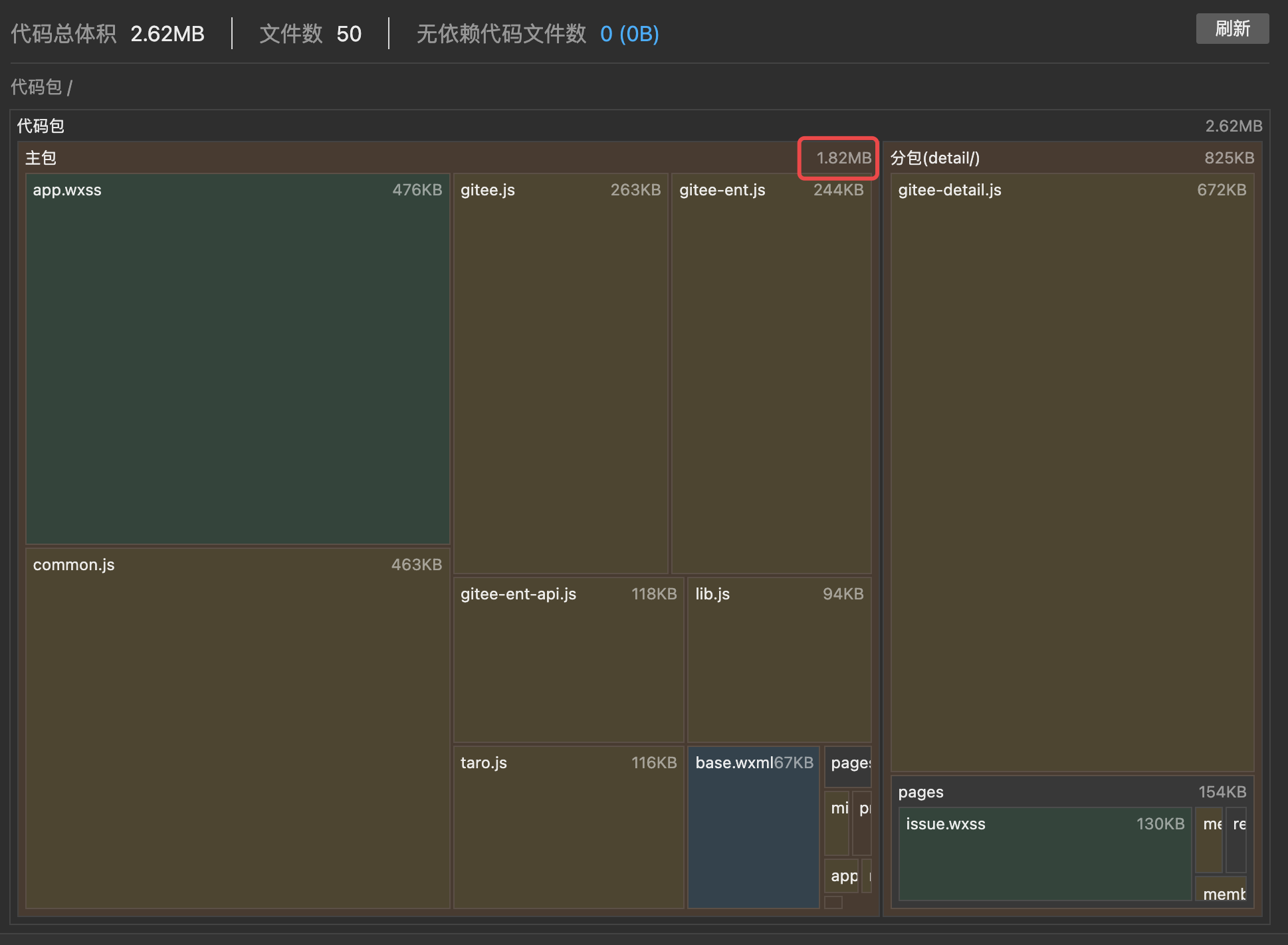
Task: Open the 0 (0B) unused files link
Action: pos(629,34)
